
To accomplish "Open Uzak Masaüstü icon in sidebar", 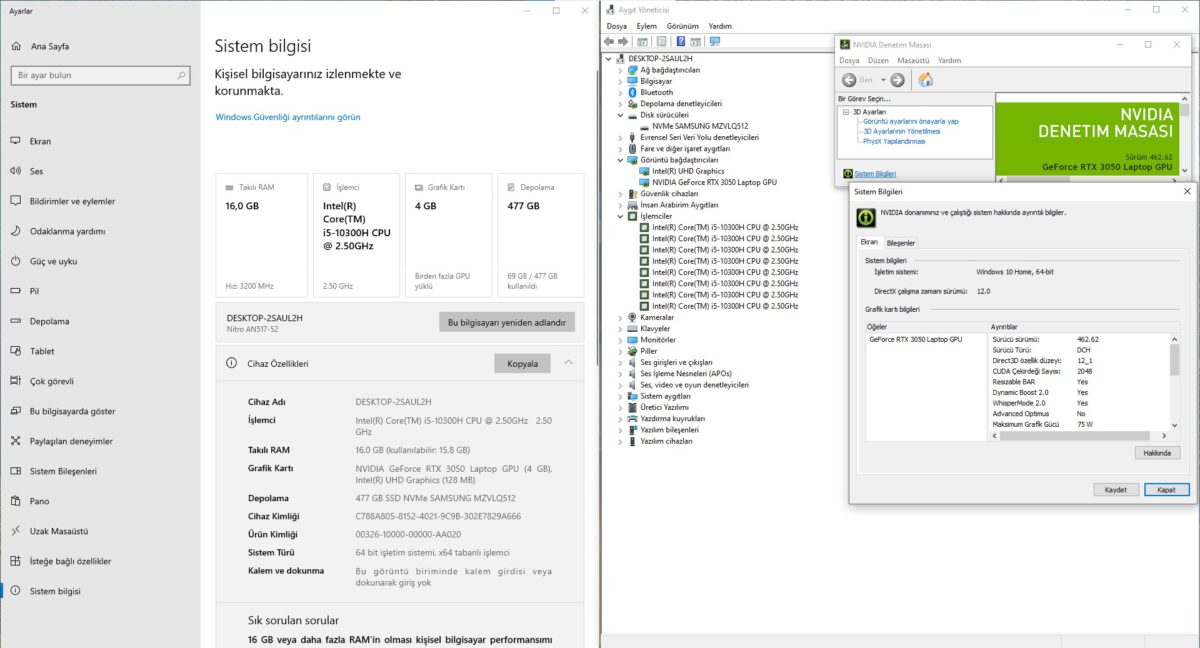I will (15, 531).
